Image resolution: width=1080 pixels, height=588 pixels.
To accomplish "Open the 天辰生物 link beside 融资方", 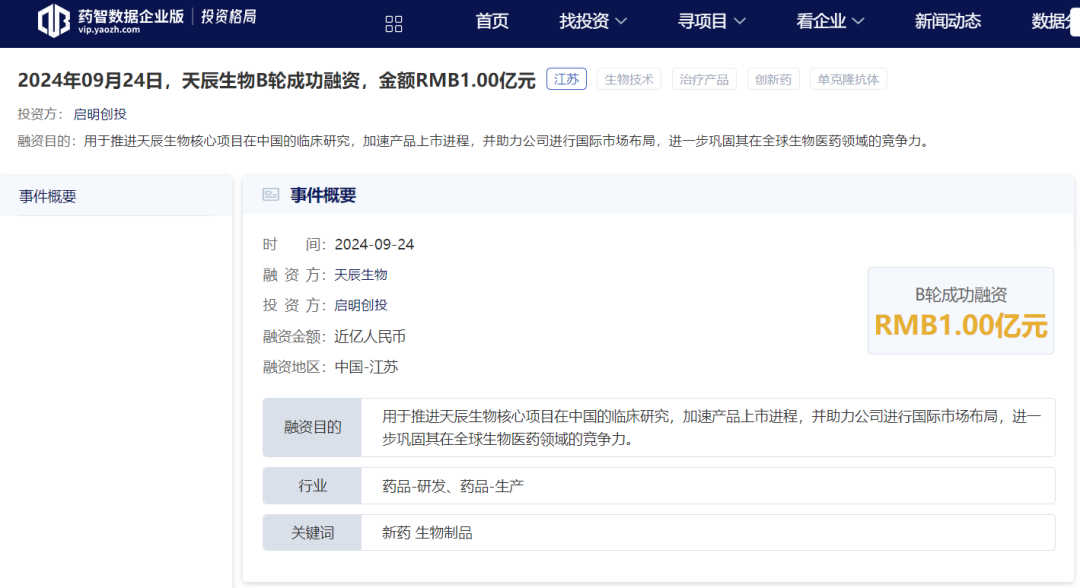I will point(361,275).
